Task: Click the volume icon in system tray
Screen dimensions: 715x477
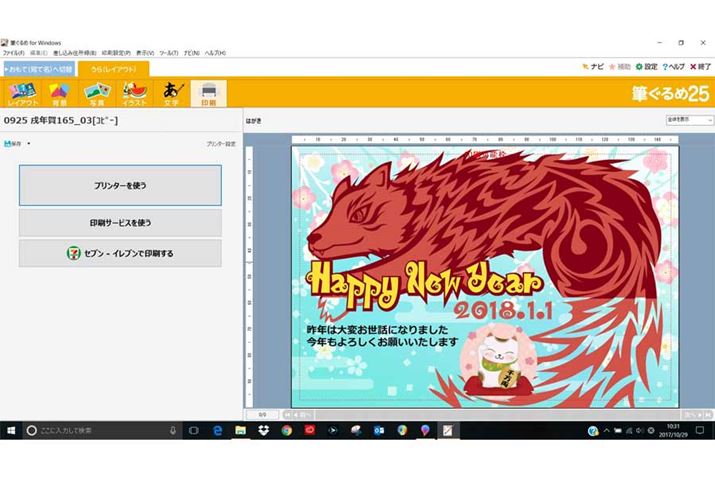Action: click(x=639, y=430)
